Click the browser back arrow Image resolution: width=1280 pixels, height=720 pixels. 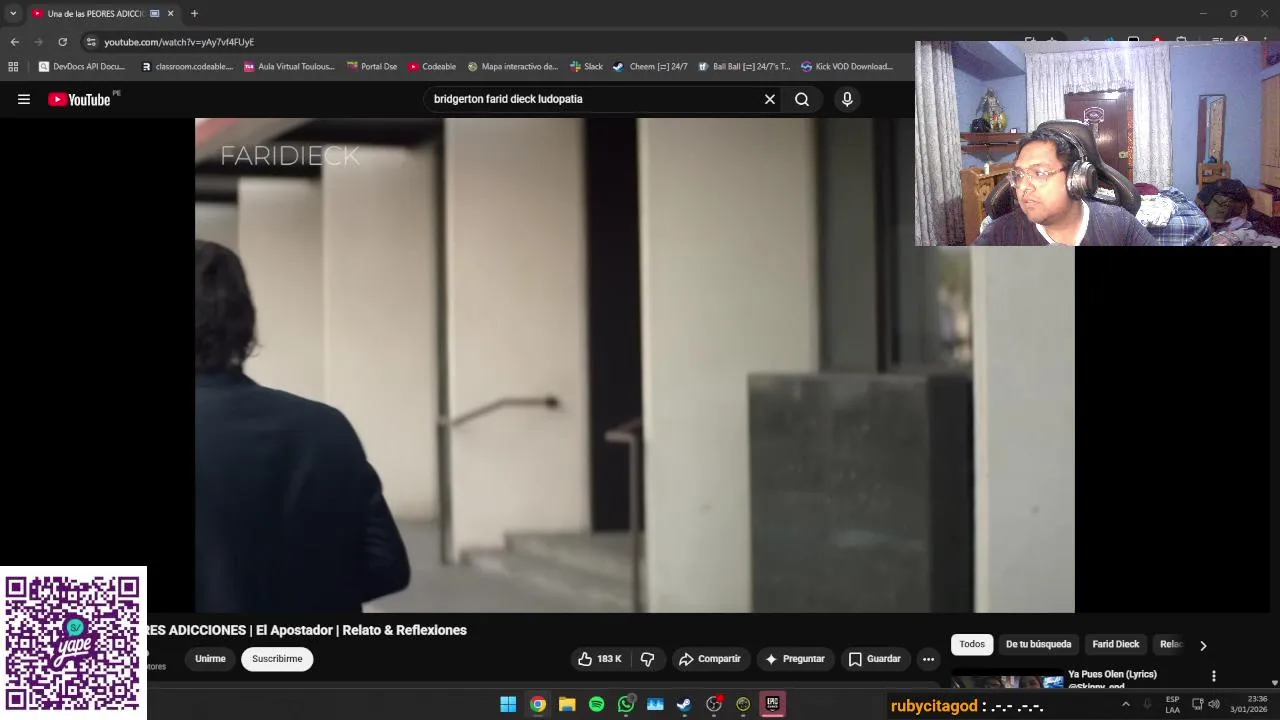(x=14, y=42)
